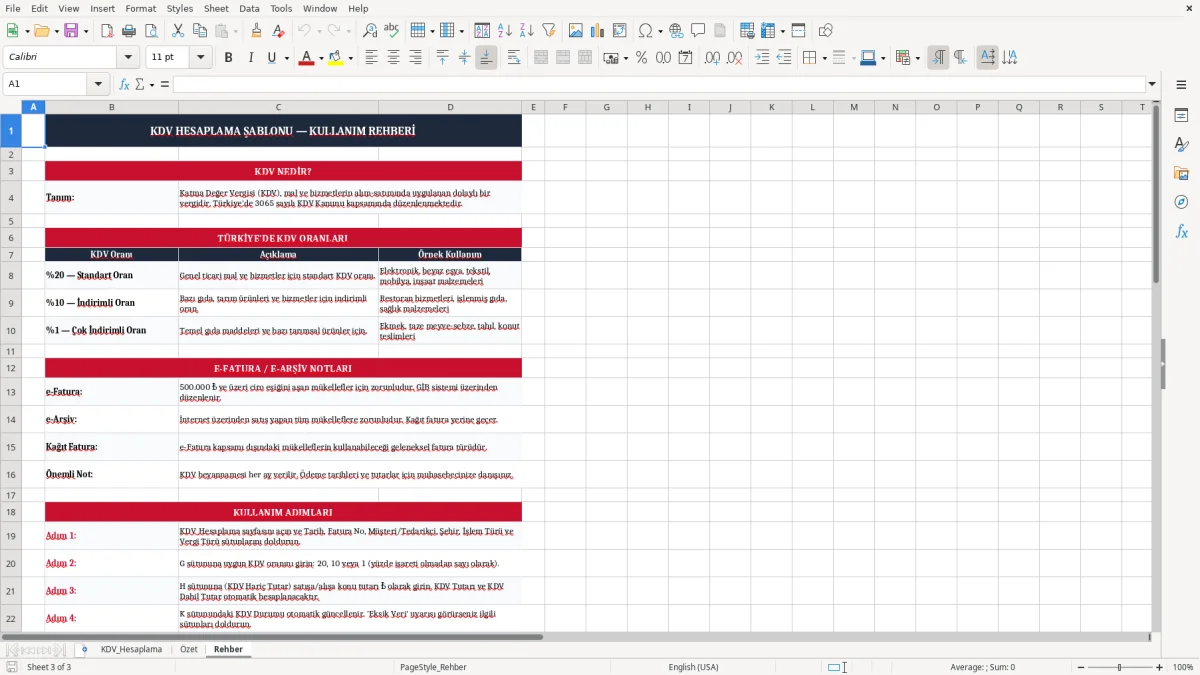This screenshot has width=1200, height=675.
Task: Click English (USA) language in status bar
Action: coord(693,667)
